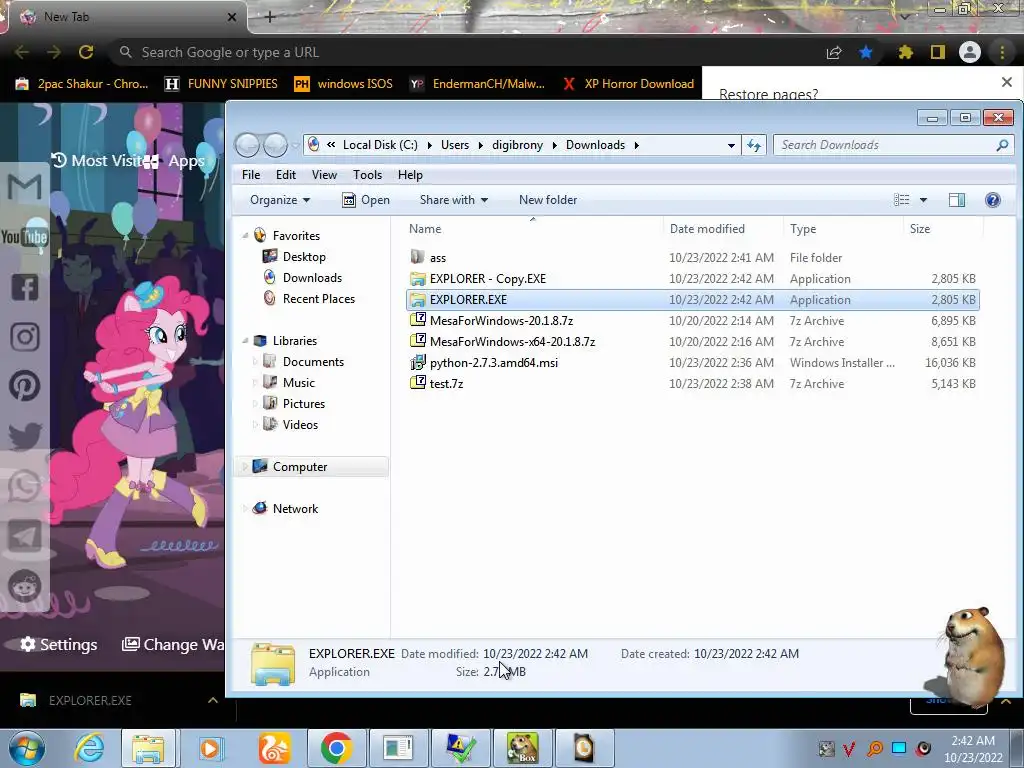The image size is (1024, 768).
Task: Sort by the Size column header
Action: pos(943,229)
